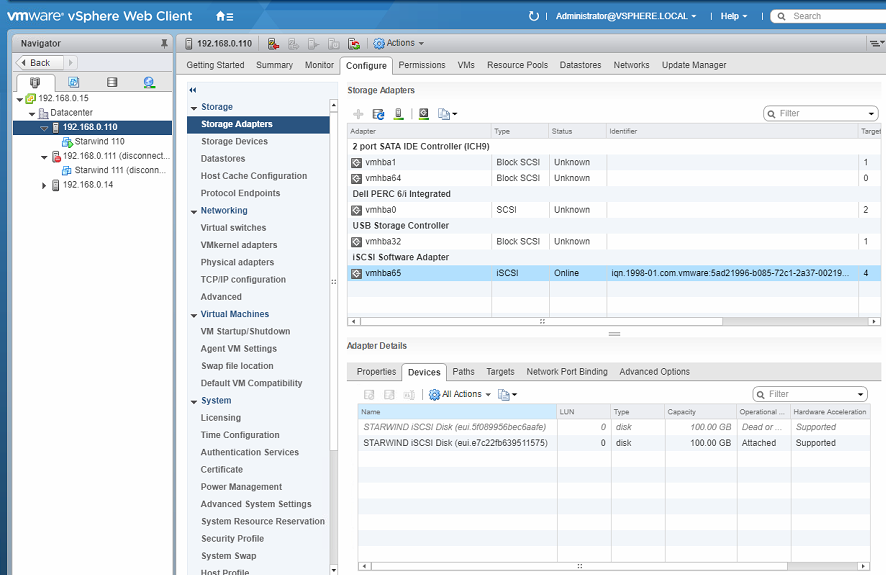The height and width of the screenshot is (575, 886).
Task: Click the refresh storage adapter information icon
Action: (x=378, y=114)
